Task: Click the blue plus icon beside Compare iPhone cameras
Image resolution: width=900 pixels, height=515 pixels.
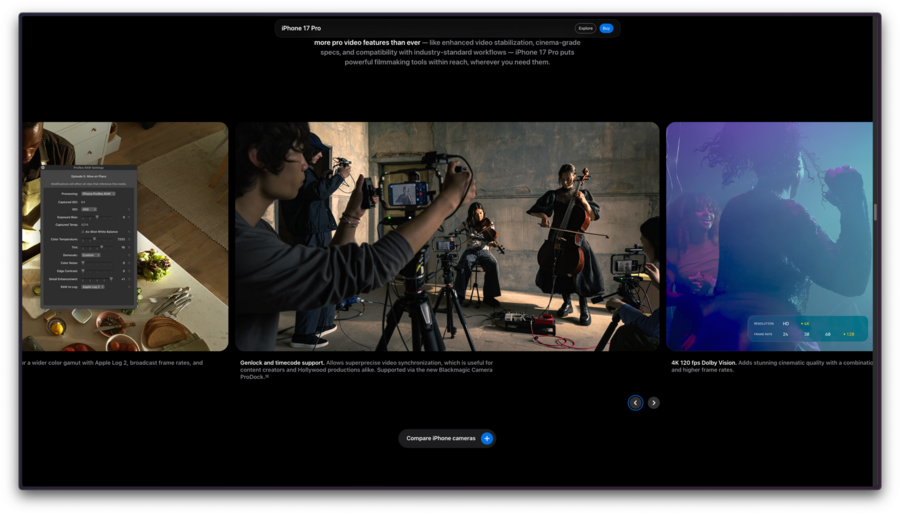Action: [487, 438]
